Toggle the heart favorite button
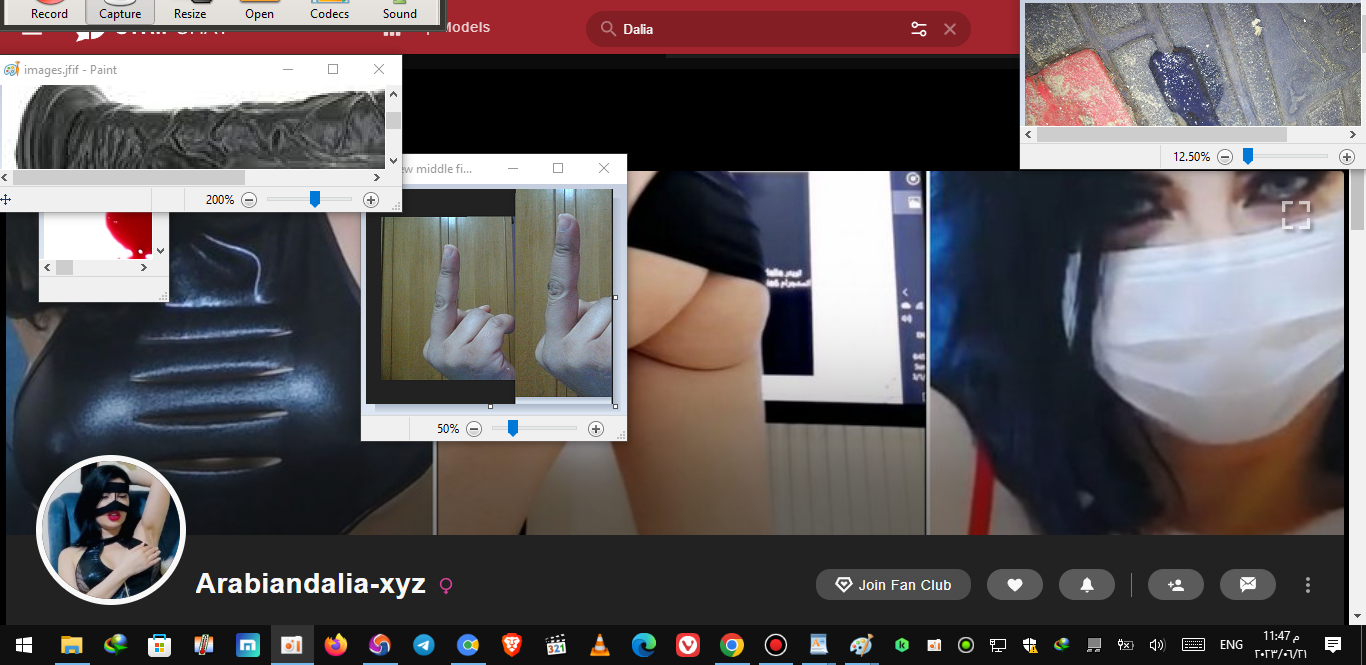The image size is (1366, 665). 1014,585
